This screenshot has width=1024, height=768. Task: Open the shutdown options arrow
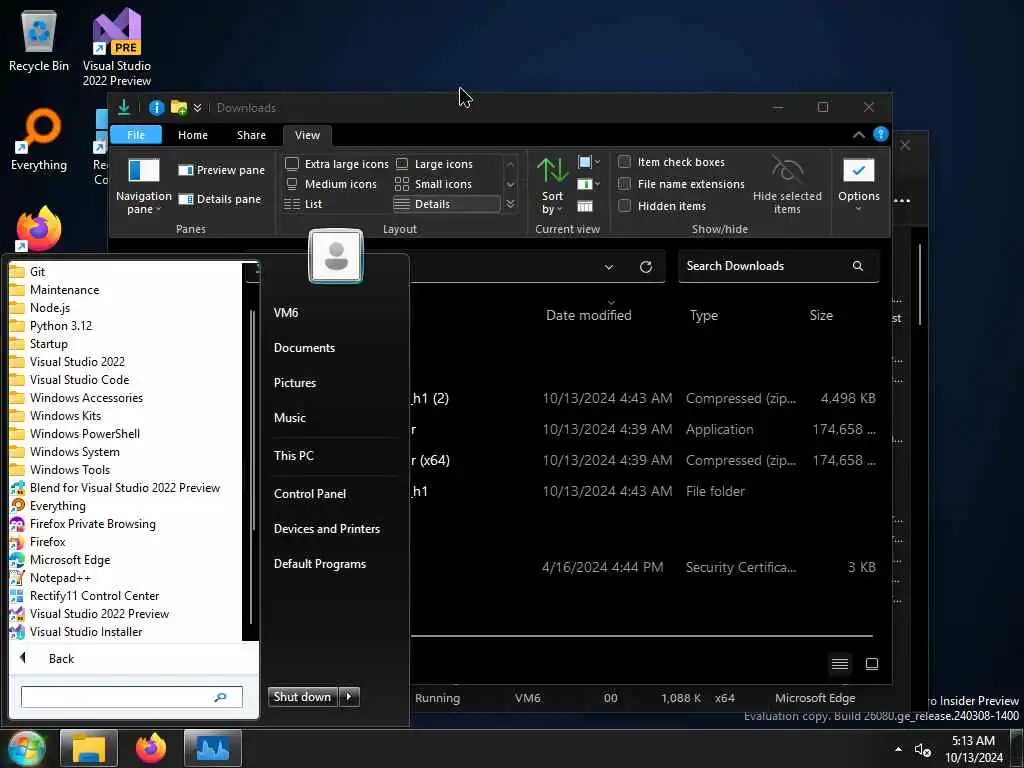point(349,697)
